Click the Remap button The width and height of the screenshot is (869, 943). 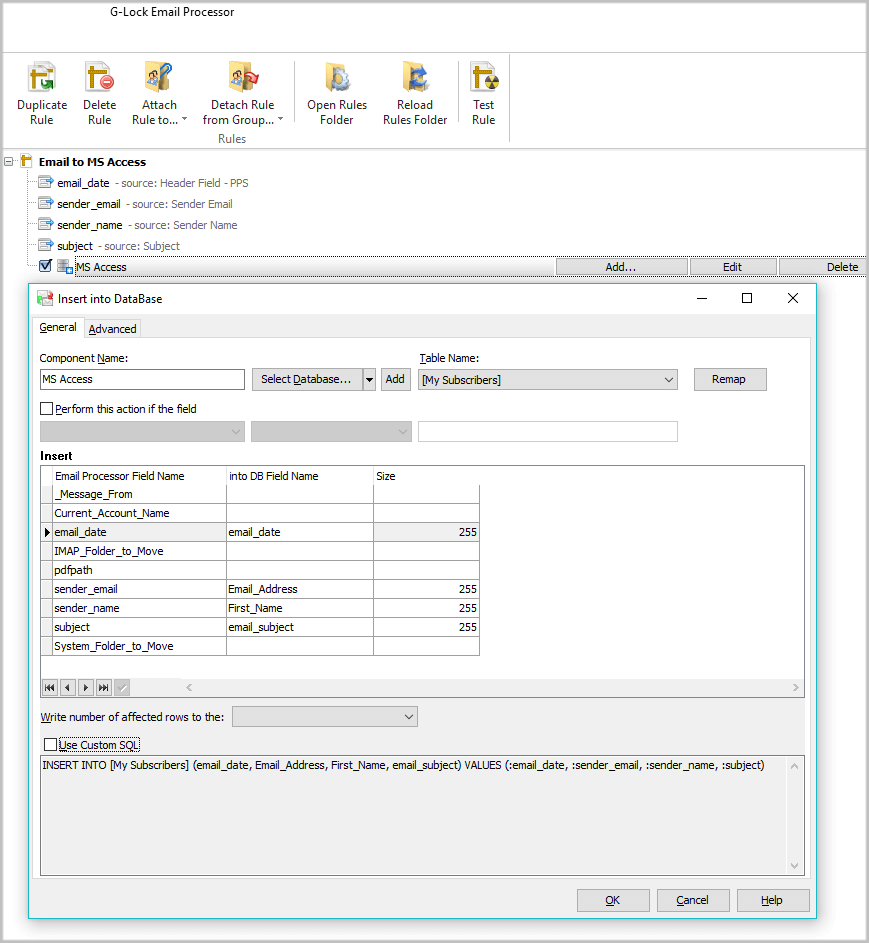tap(730, 379)
